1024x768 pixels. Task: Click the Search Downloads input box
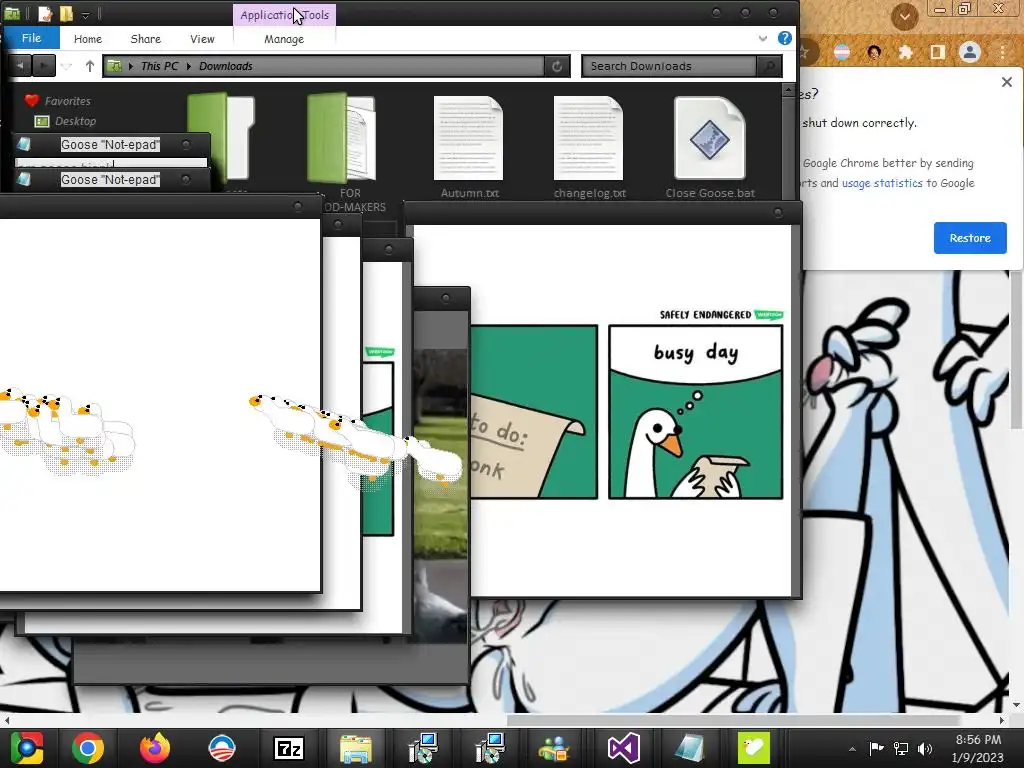(x=669, y=66)
